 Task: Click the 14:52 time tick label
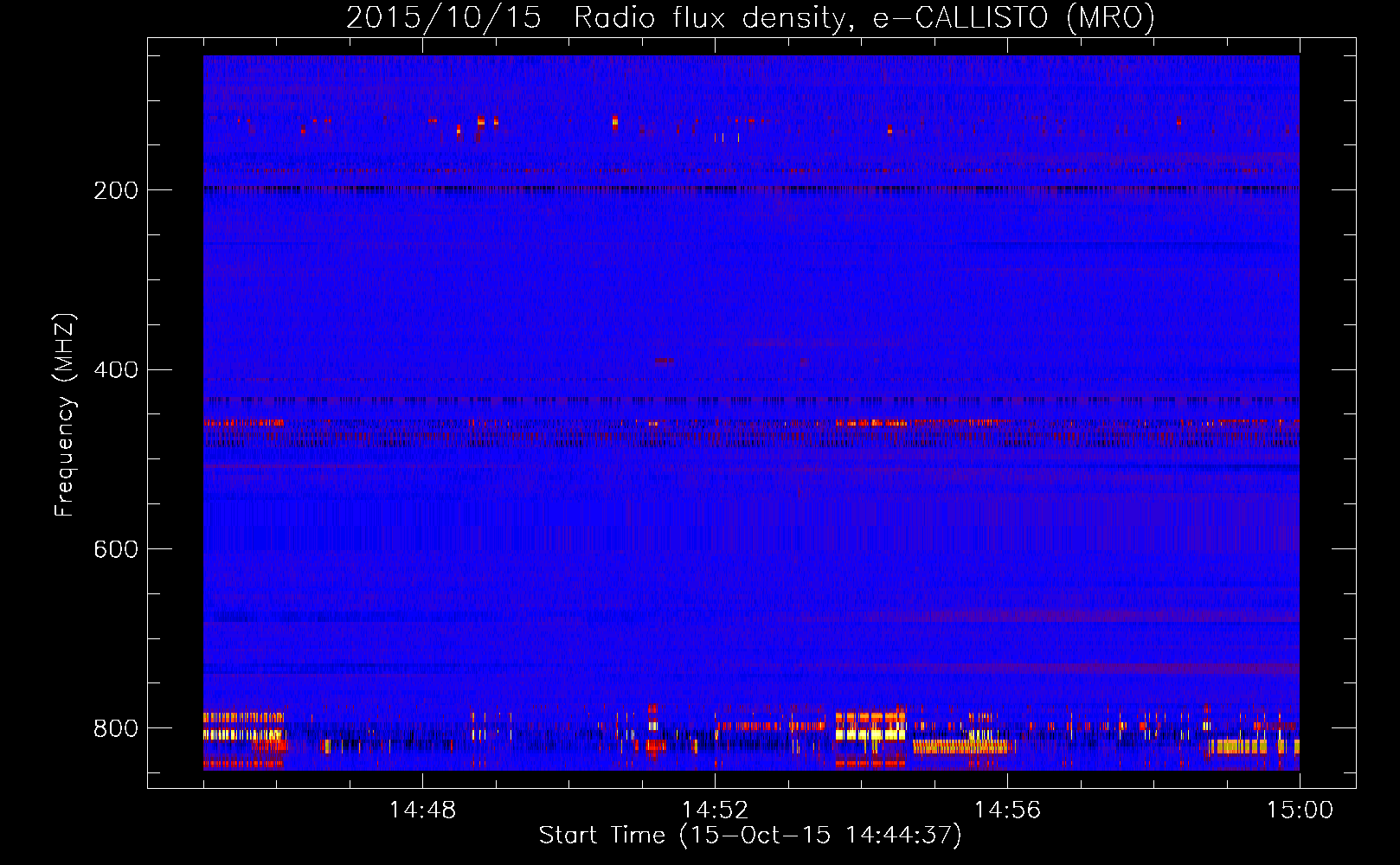tap(715, 811)
